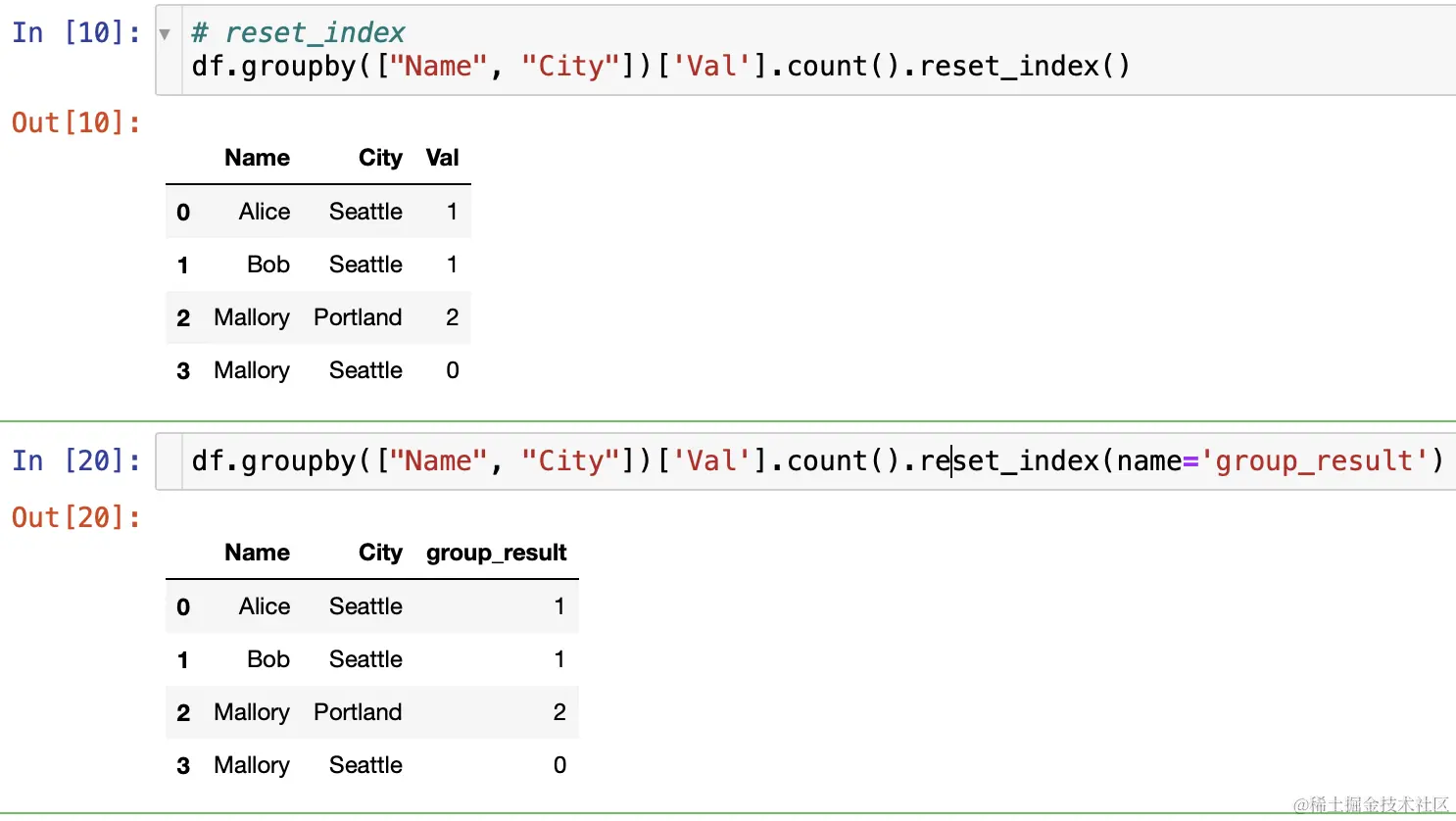
Task: Click the Out[20] output prompt
Action: (x=76, y=517)
